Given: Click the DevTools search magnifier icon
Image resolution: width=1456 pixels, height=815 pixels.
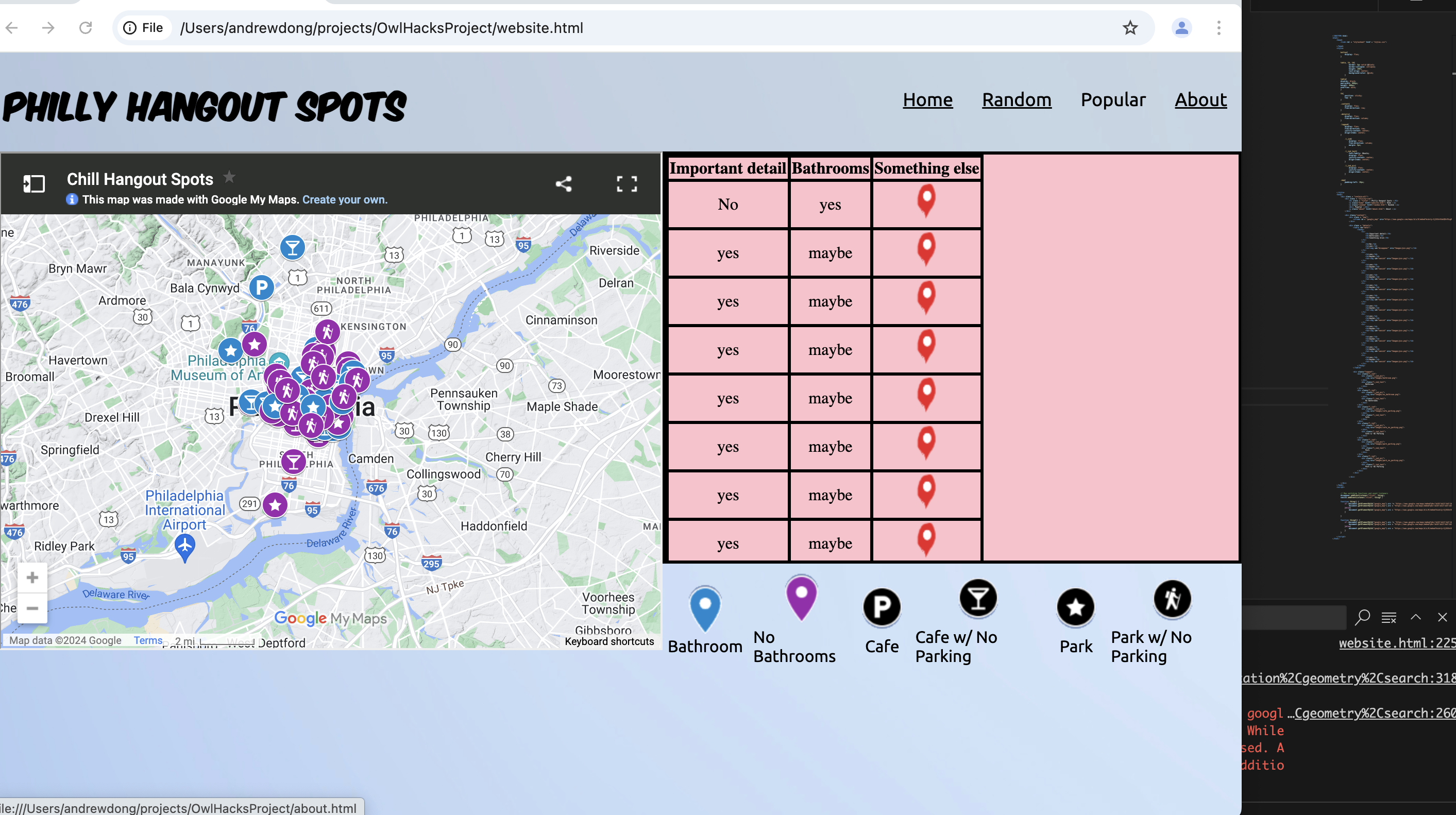Looking at the screenshot, I should (1362, 617).
